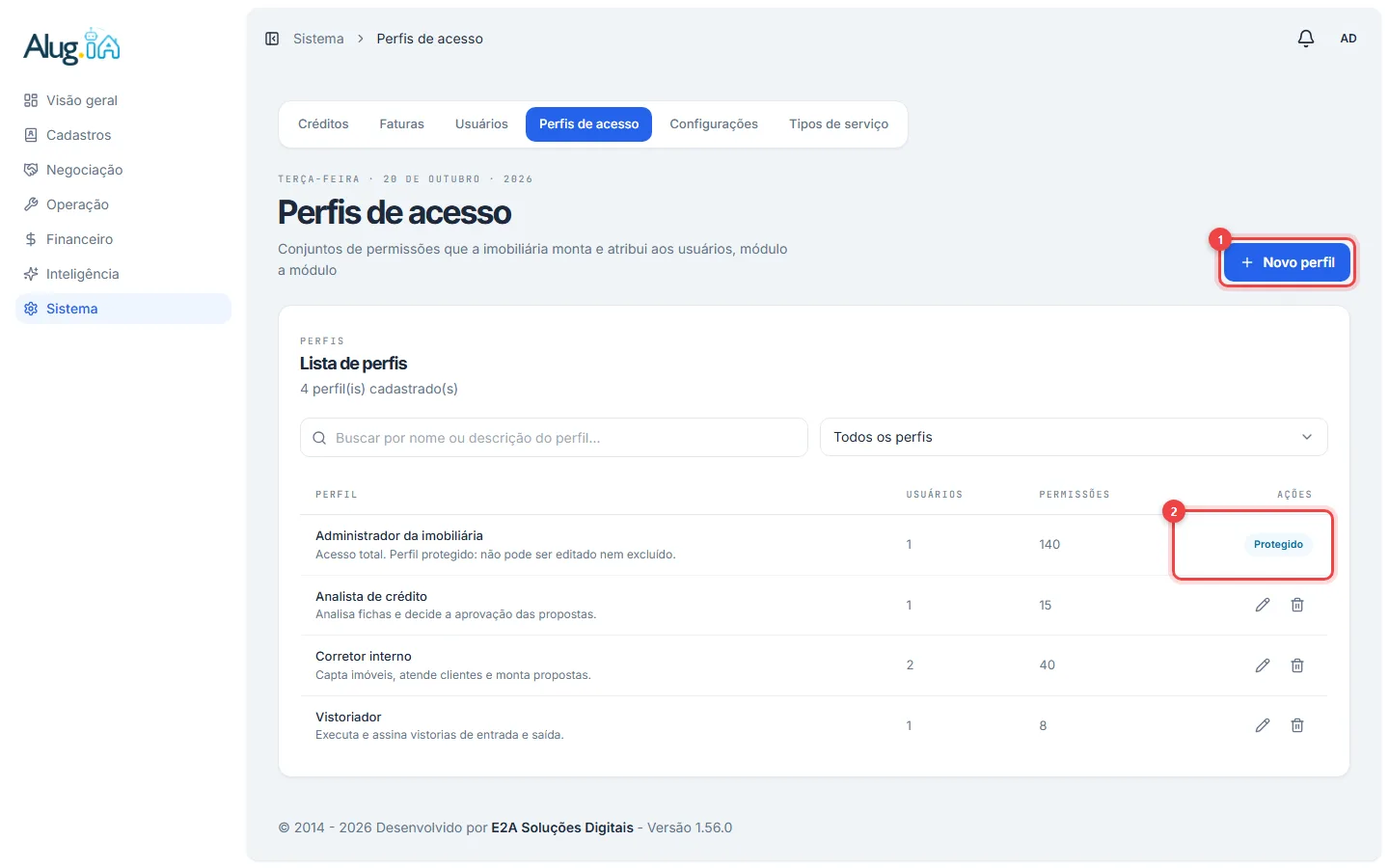Screen dimensions: 1389x868
Task: Expand the Todos os perfis dropdown
Action: tap(1074, 437)
